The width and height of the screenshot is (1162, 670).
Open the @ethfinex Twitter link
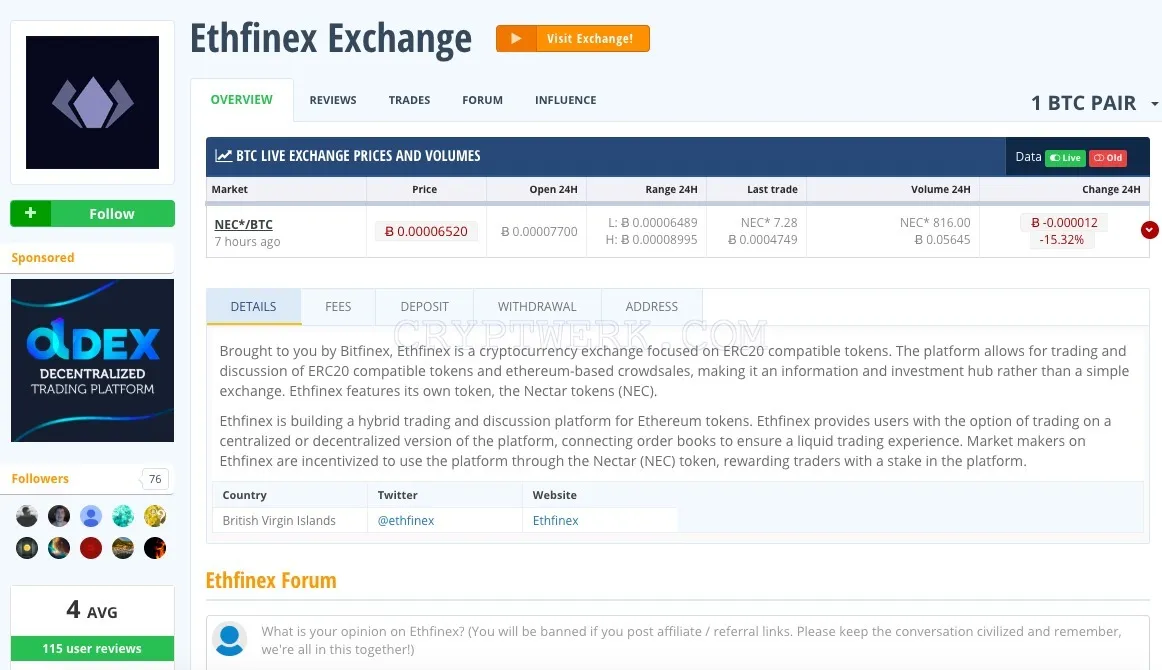[x=406, y=520]
